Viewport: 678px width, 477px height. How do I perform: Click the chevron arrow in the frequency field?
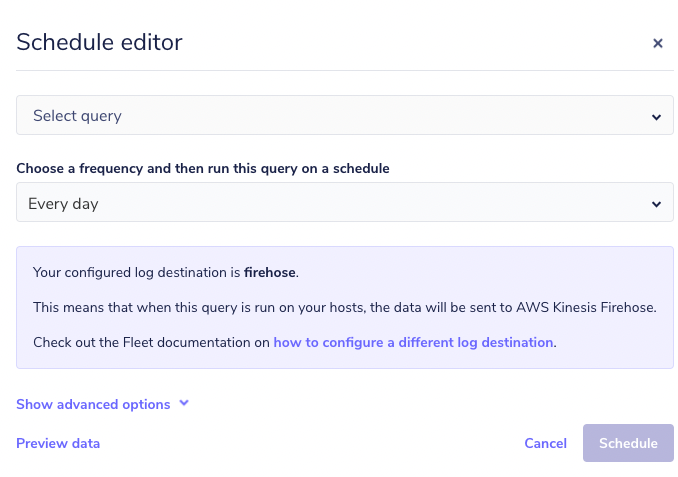point(656,204)
